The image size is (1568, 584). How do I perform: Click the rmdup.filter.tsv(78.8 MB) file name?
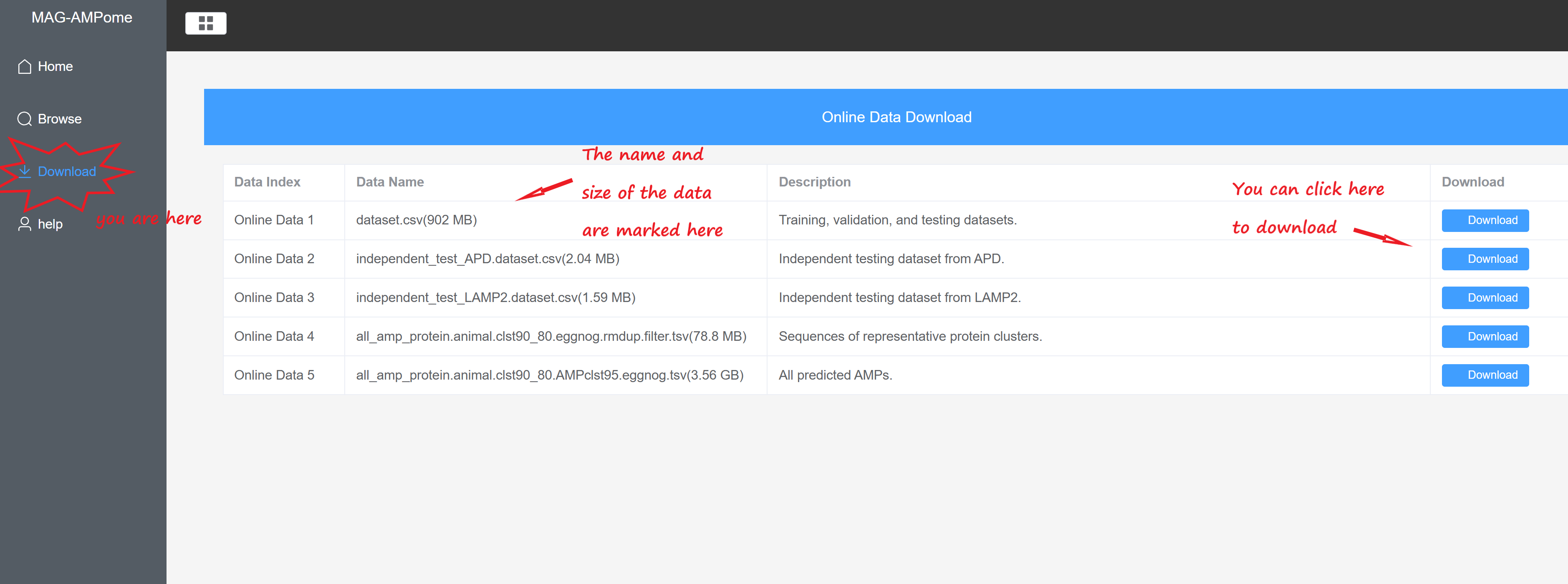(551, 336)
